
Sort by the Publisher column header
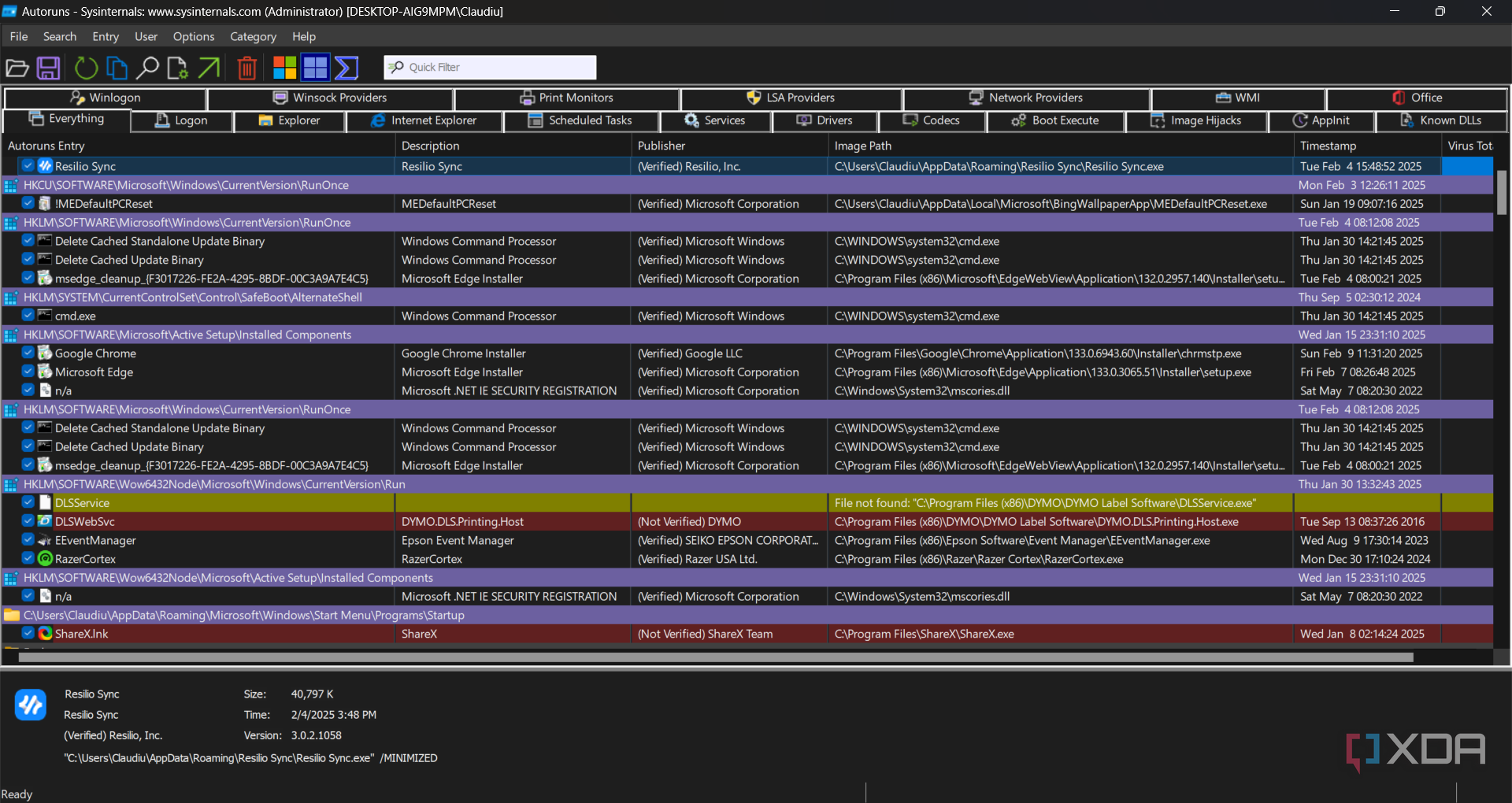[x=661, y=146]
